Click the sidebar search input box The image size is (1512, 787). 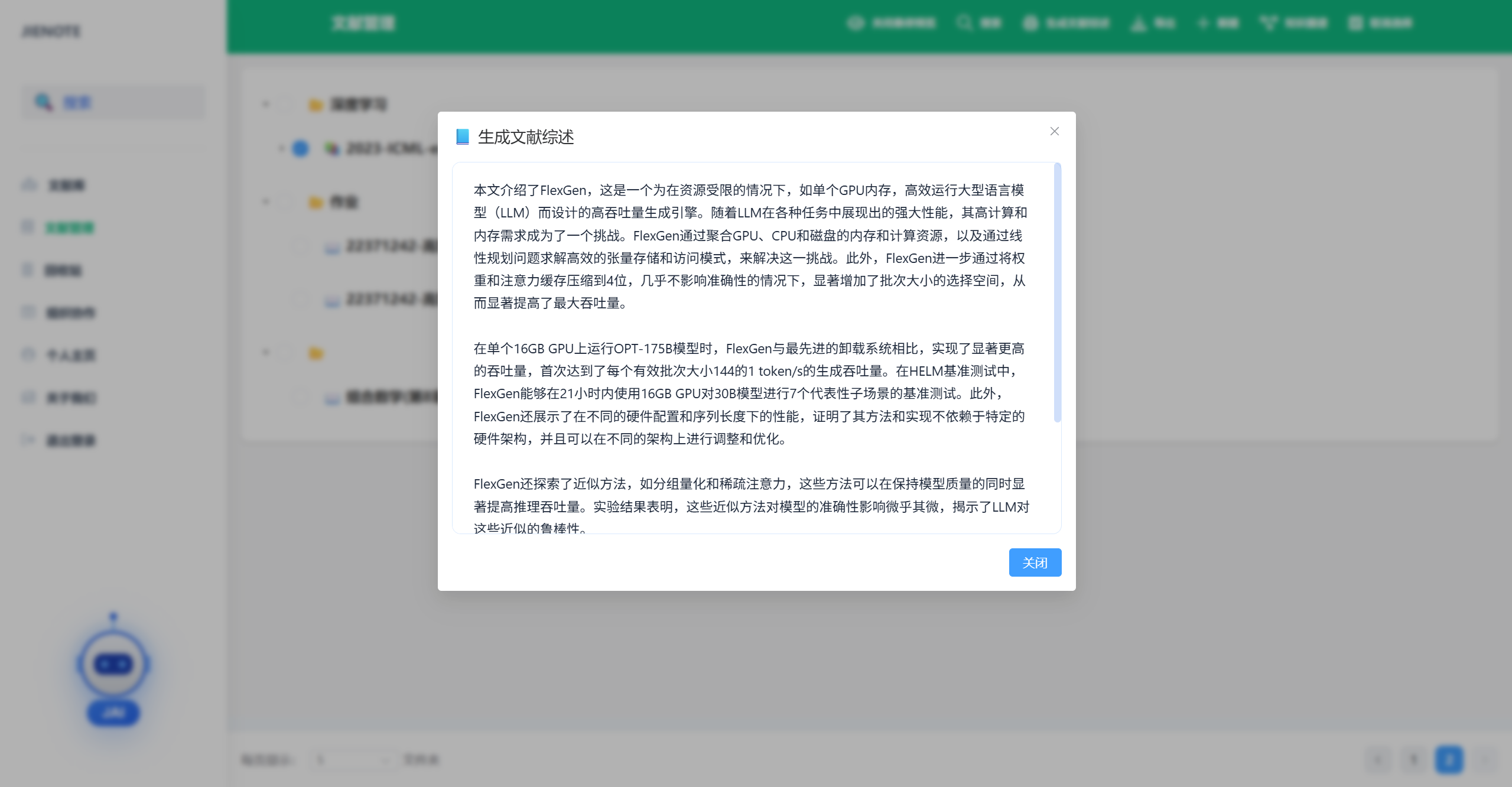click(113, 103)
